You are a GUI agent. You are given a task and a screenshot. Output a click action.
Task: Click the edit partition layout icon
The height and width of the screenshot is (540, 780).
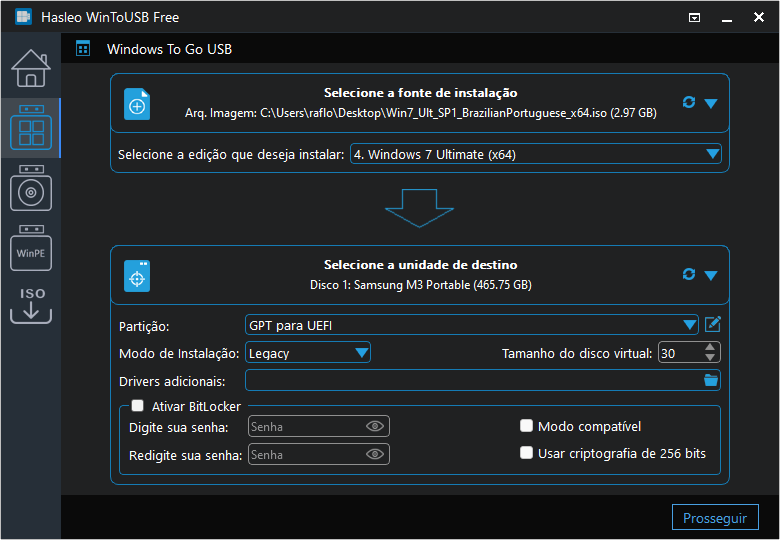coord(713,324)
